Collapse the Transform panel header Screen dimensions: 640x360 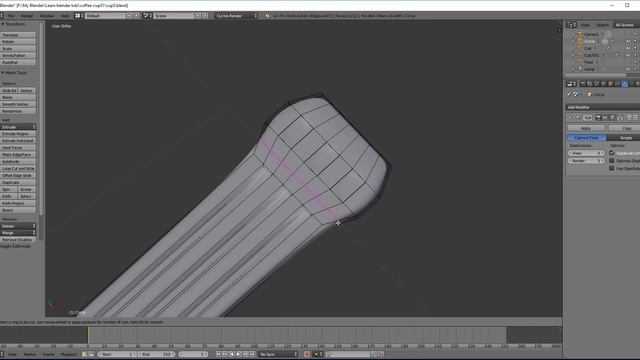[14, 24]
